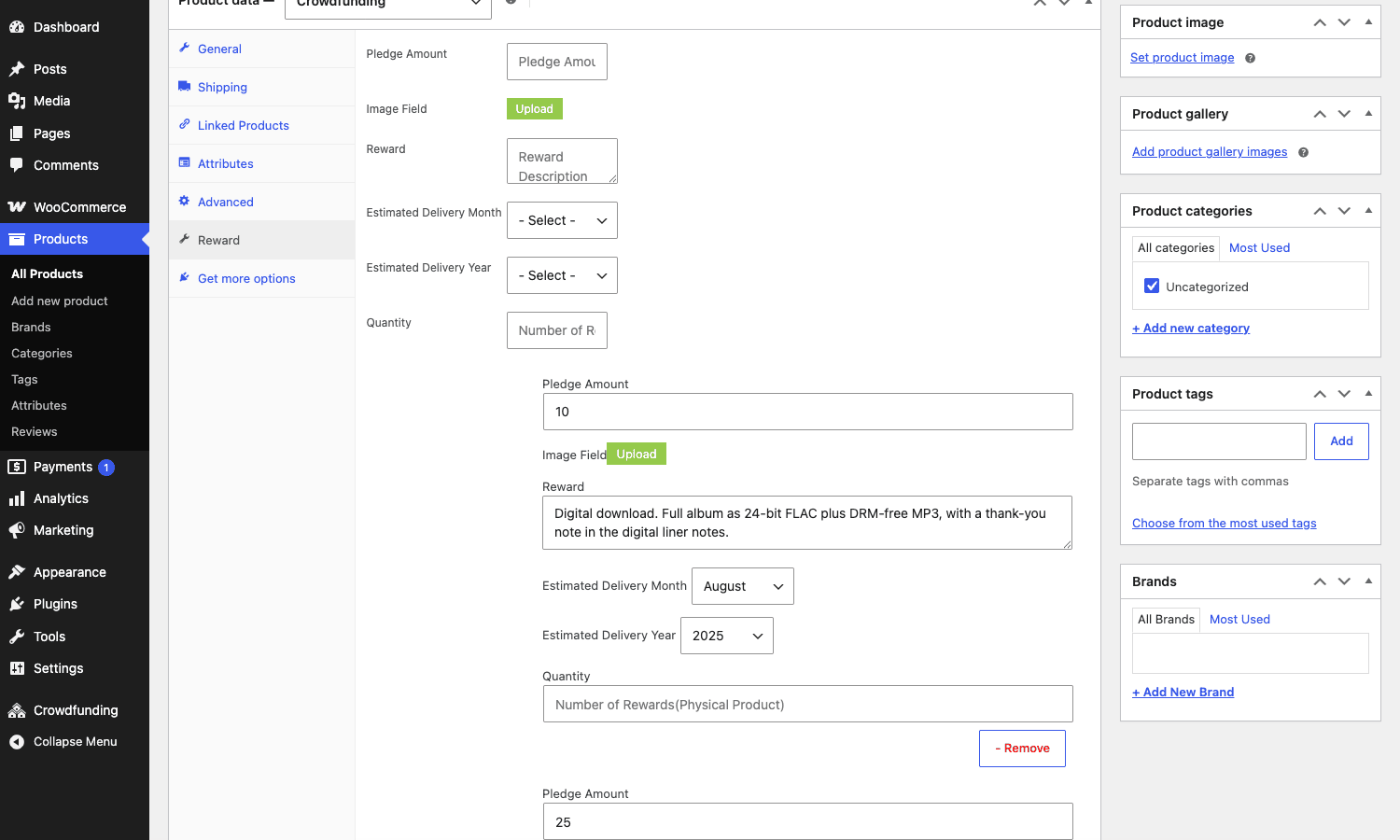Select the Reward product data tab

(x=261, y=240)
